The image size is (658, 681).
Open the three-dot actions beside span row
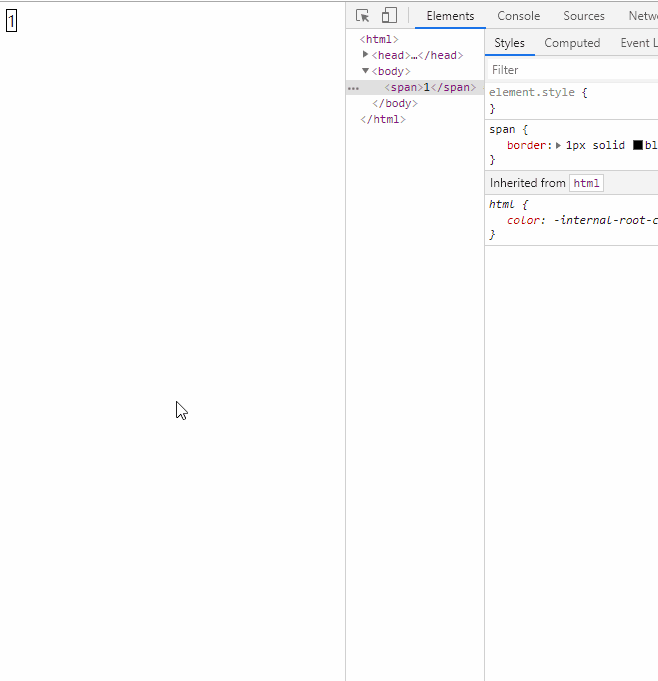click(x=354, y=88)
